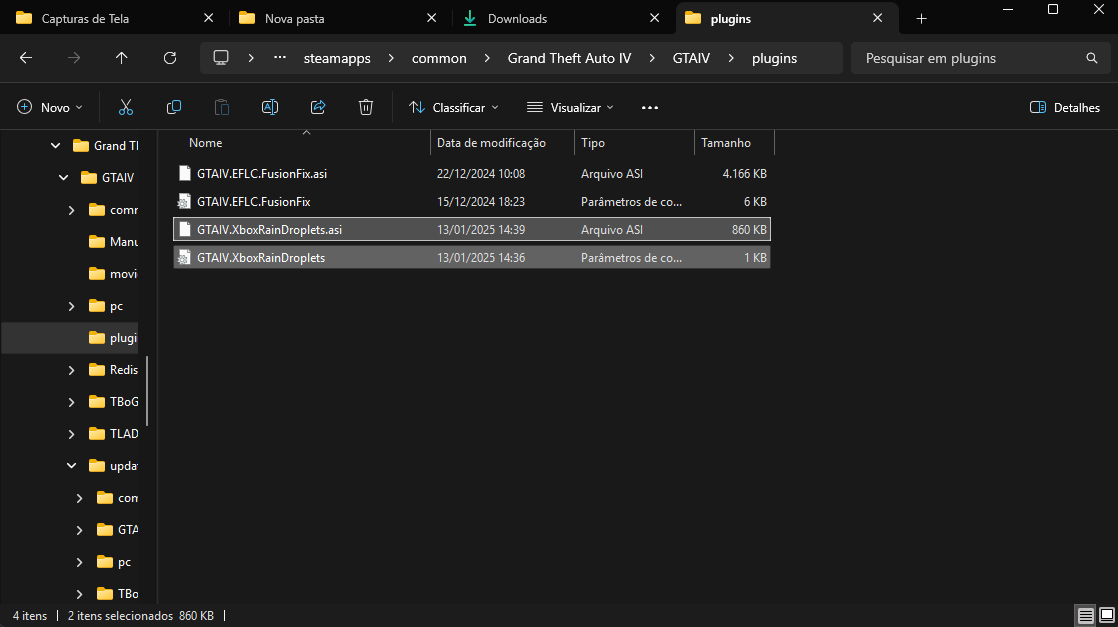Close the Downloads tab
1118x627 pixels.
point(655,18)
